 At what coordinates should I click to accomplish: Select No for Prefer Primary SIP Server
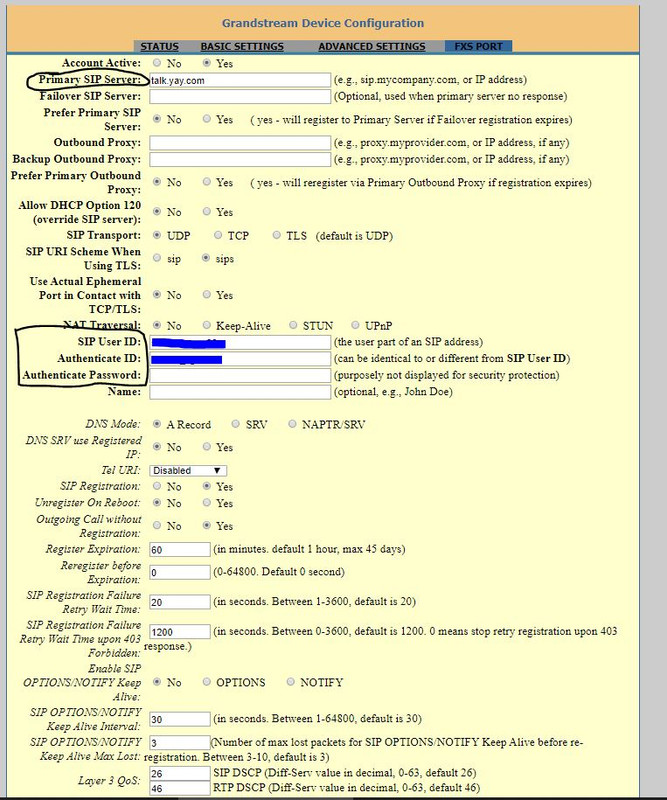point(157,119)
